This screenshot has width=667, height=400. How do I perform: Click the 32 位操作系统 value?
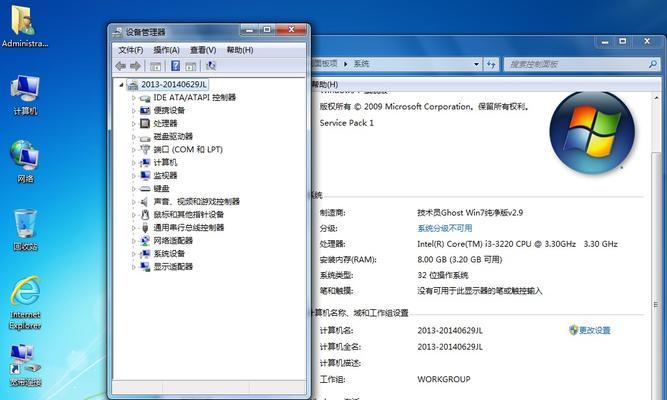click(443, 275)
